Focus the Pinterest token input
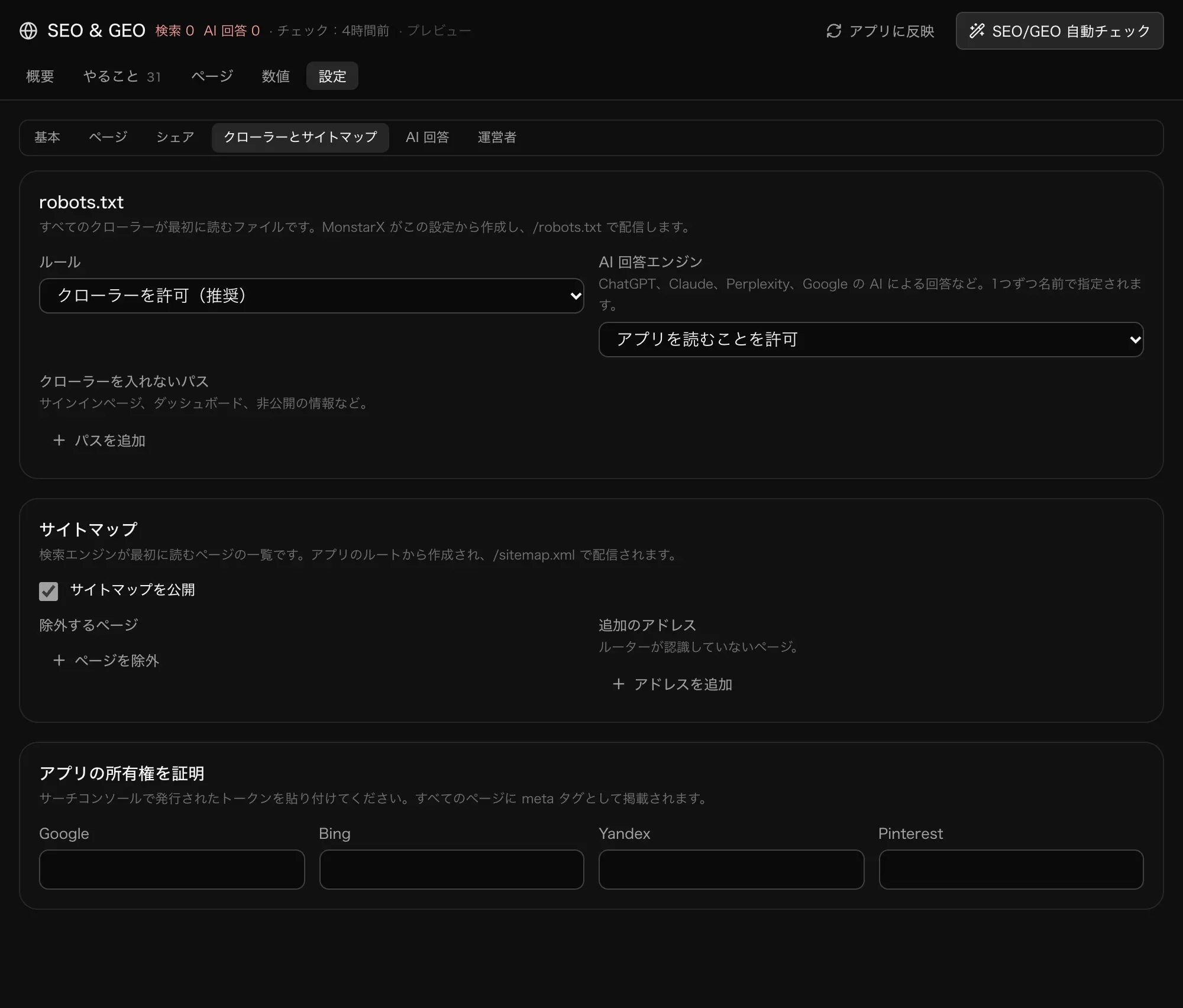 coord(1011,870)
